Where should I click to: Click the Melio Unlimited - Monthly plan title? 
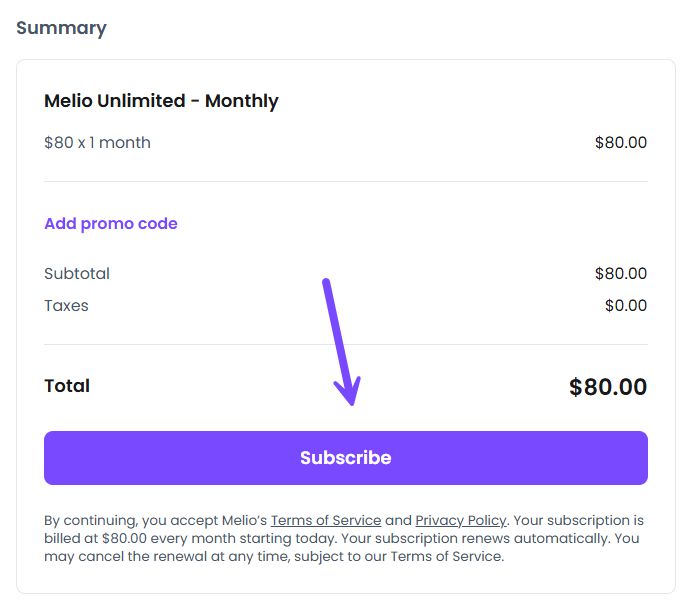(161, 101)
